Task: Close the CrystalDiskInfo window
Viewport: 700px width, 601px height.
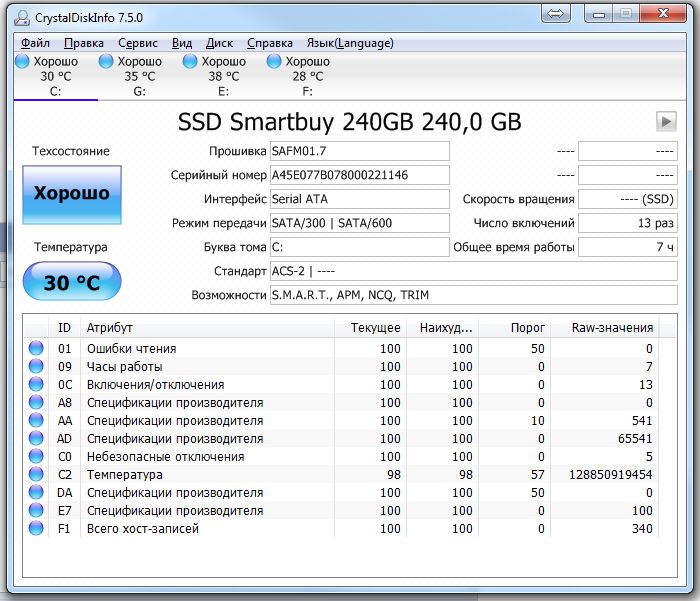Action: (663, 14)
